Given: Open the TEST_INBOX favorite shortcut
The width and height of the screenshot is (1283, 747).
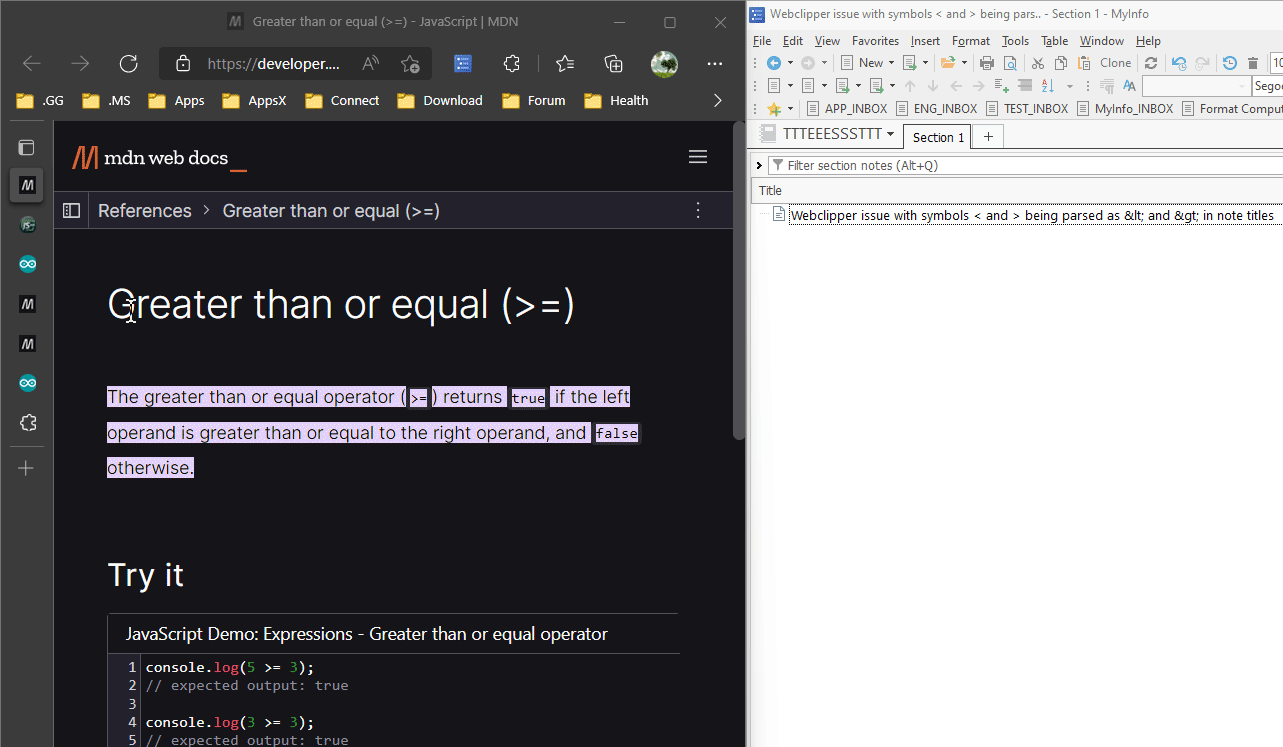Looking at the screenshot, I should 1035,109.
